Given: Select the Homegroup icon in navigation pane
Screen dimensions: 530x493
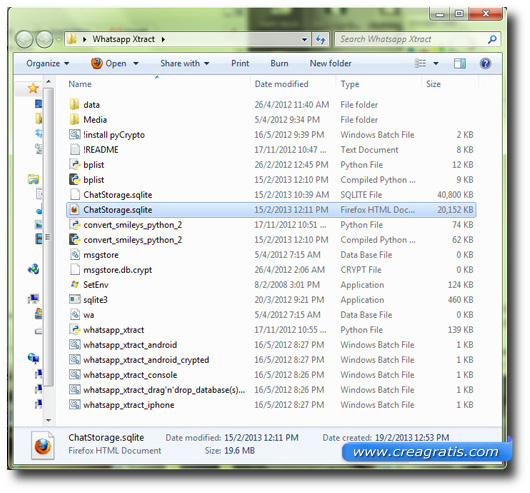Looking at the screenshot, I should (x=33, y=269).
